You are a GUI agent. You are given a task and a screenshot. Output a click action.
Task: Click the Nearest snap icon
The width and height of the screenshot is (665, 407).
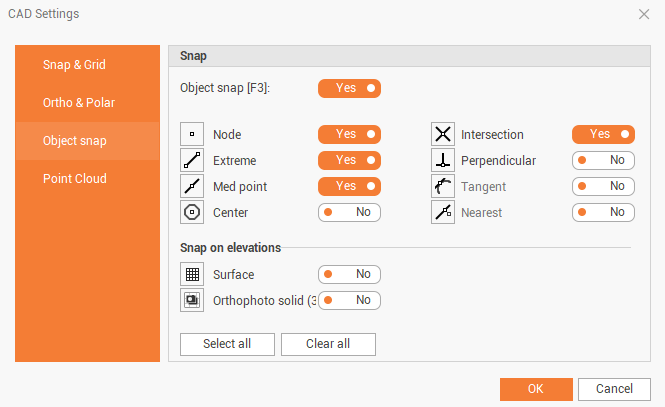[443, 212]
